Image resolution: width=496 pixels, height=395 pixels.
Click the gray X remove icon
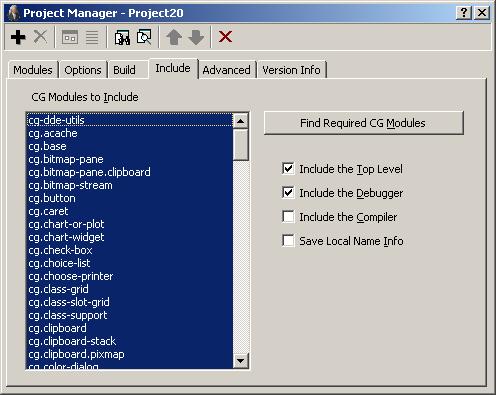coord(40,37)
